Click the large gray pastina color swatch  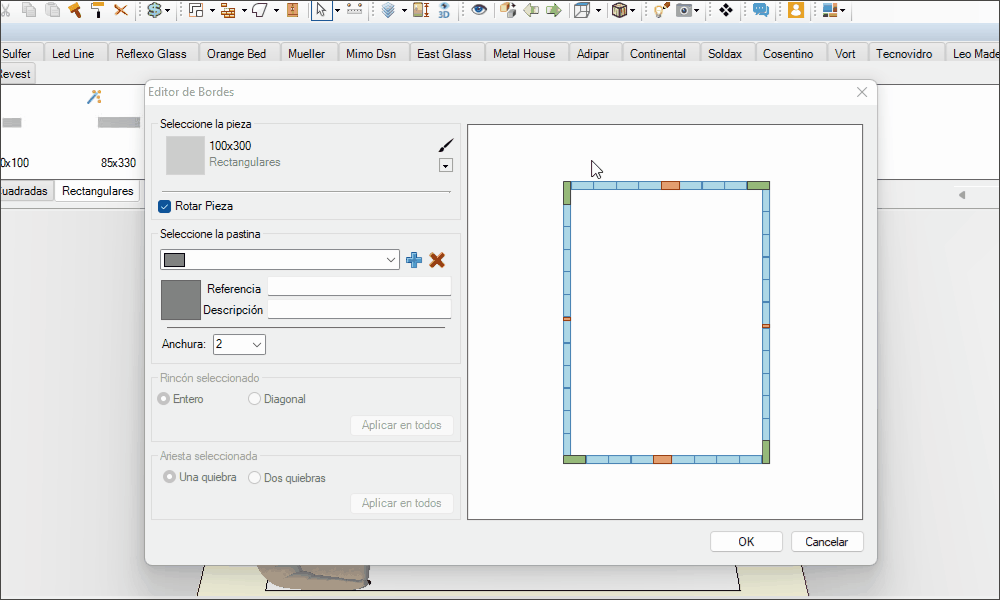[x=180, y=300]
